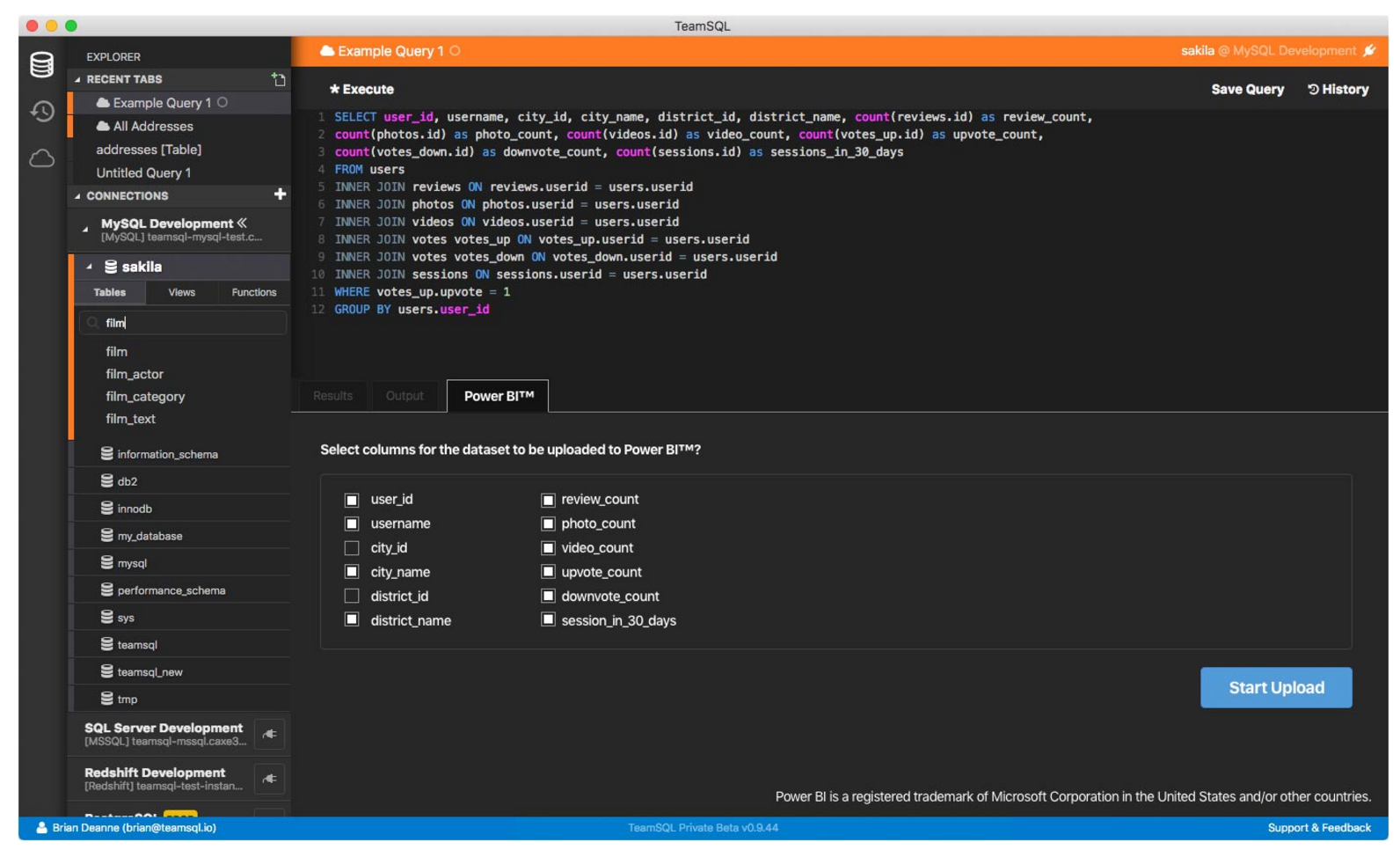Click the tmp database icon
Viewport: 1400px width, 857px height.
[106, 699]
